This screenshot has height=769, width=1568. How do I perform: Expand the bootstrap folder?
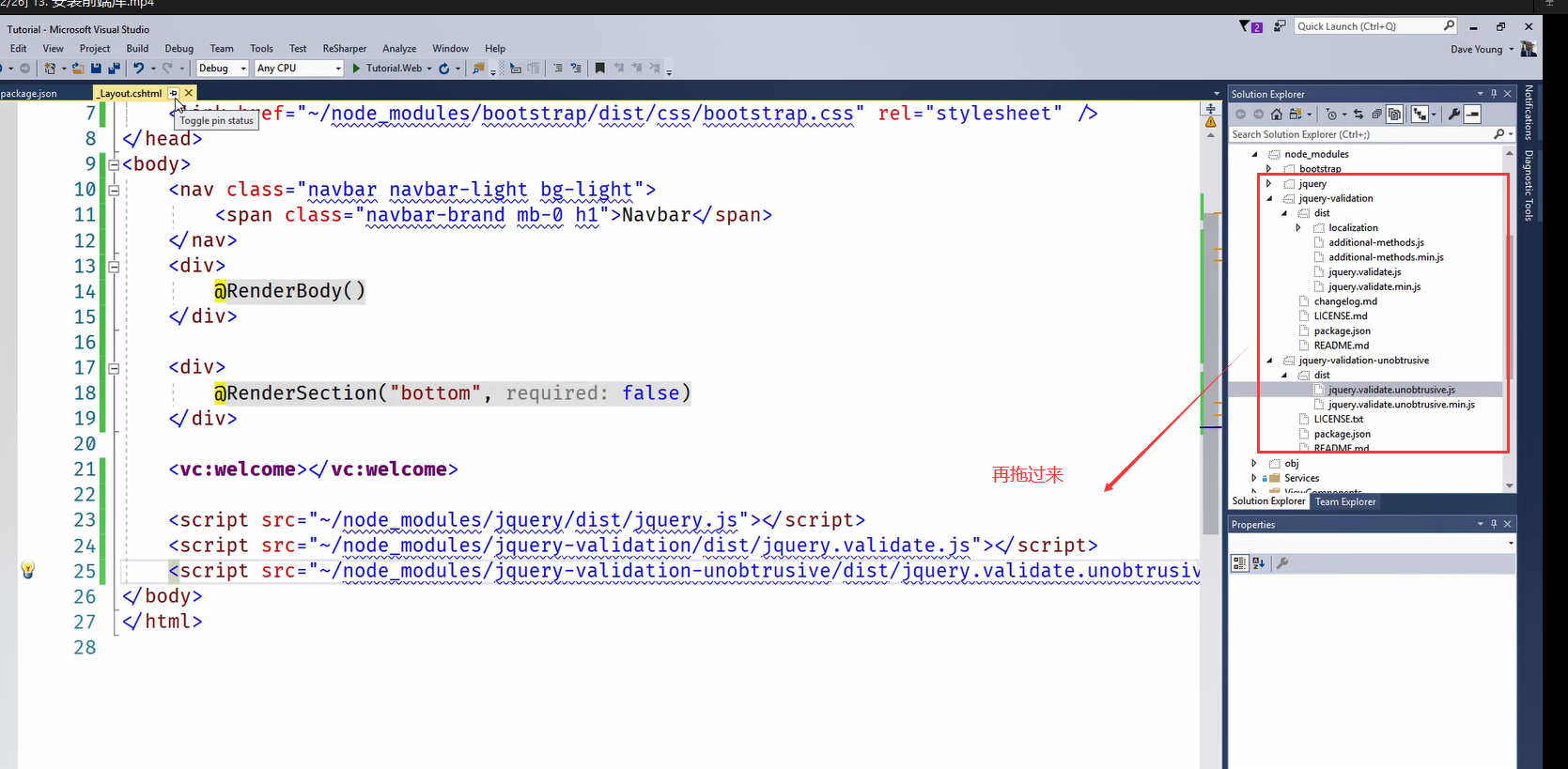pyautogui.click(x=1269, y=169)
